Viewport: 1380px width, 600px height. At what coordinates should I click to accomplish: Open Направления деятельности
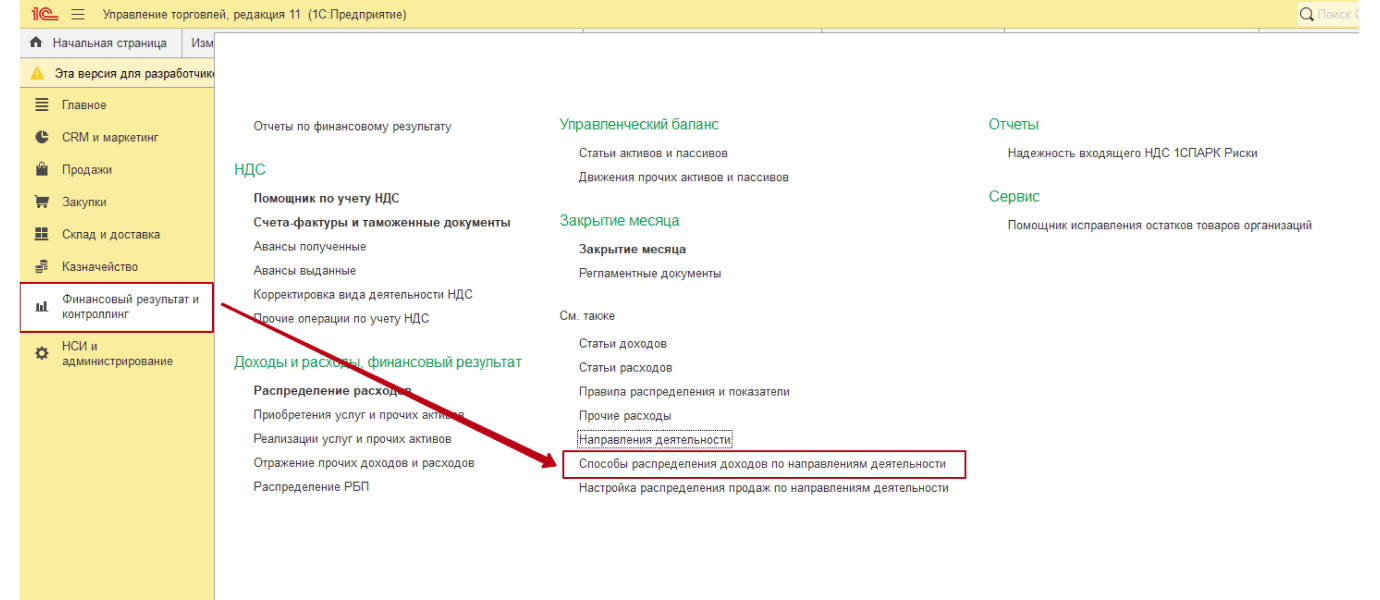655,439
